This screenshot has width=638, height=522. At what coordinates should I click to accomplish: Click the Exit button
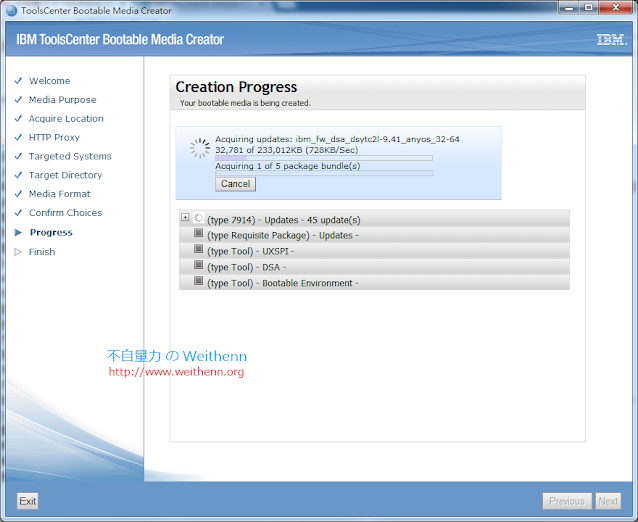pyautogui.click(x=28, y=501)
